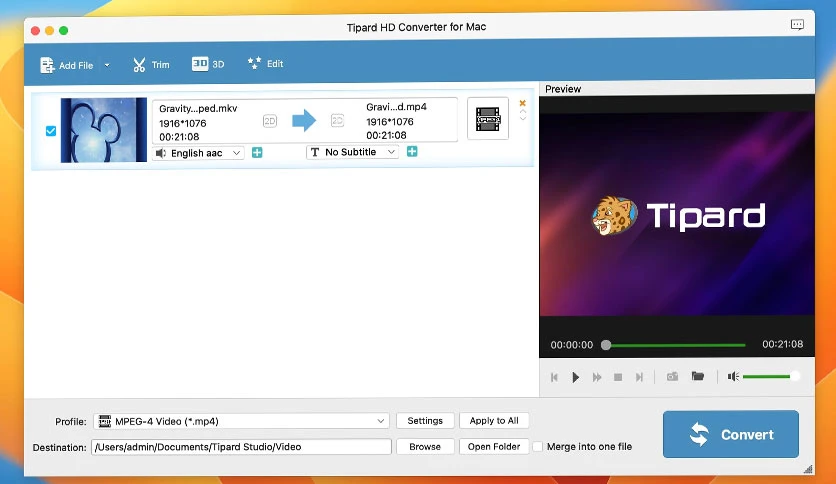Open the output format film-strip icon
The height and width of the screenshot is (484, 836).
click(x=488, y=119)
